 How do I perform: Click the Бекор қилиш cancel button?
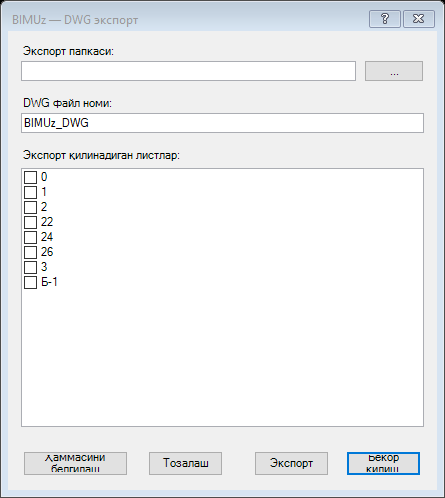pyautogui.click(x=383, y=463)
